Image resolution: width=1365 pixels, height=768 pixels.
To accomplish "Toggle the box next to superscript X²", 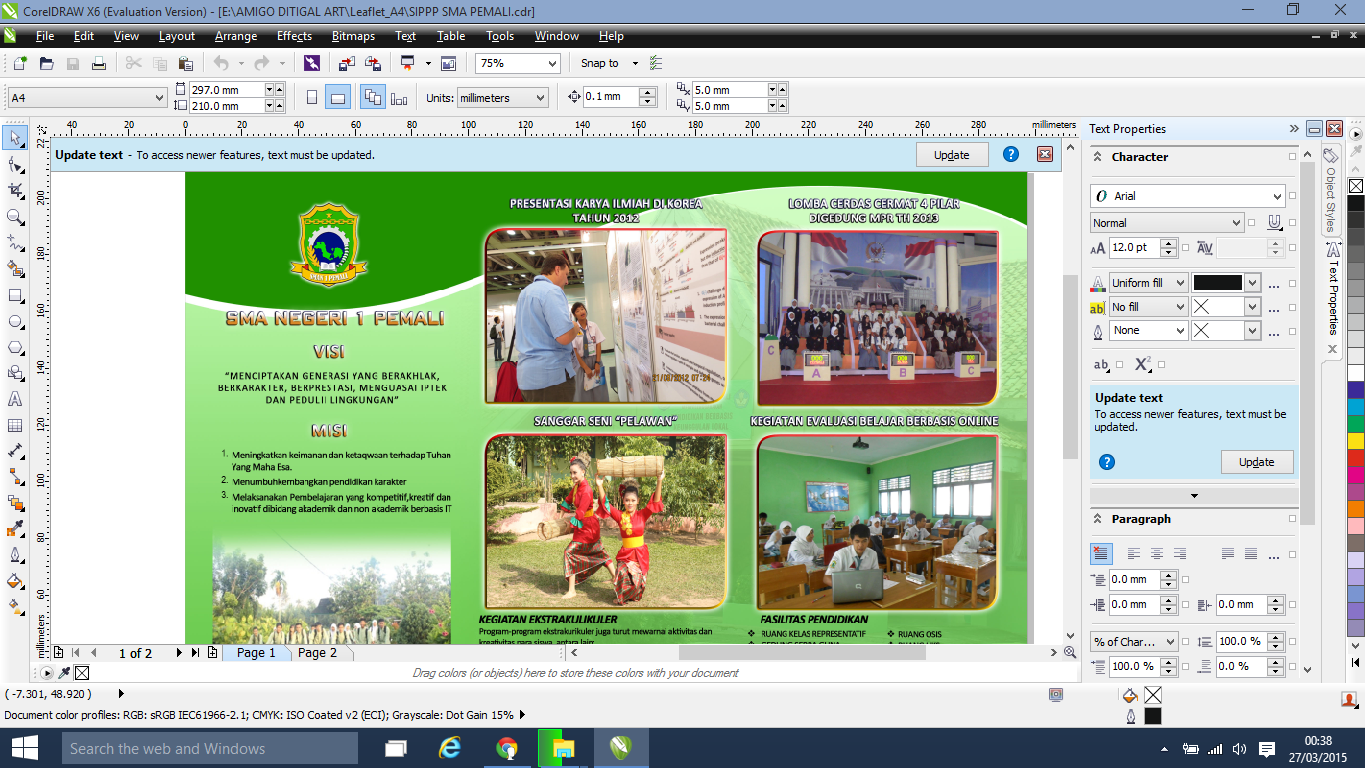I will [x=1161, y=365].
